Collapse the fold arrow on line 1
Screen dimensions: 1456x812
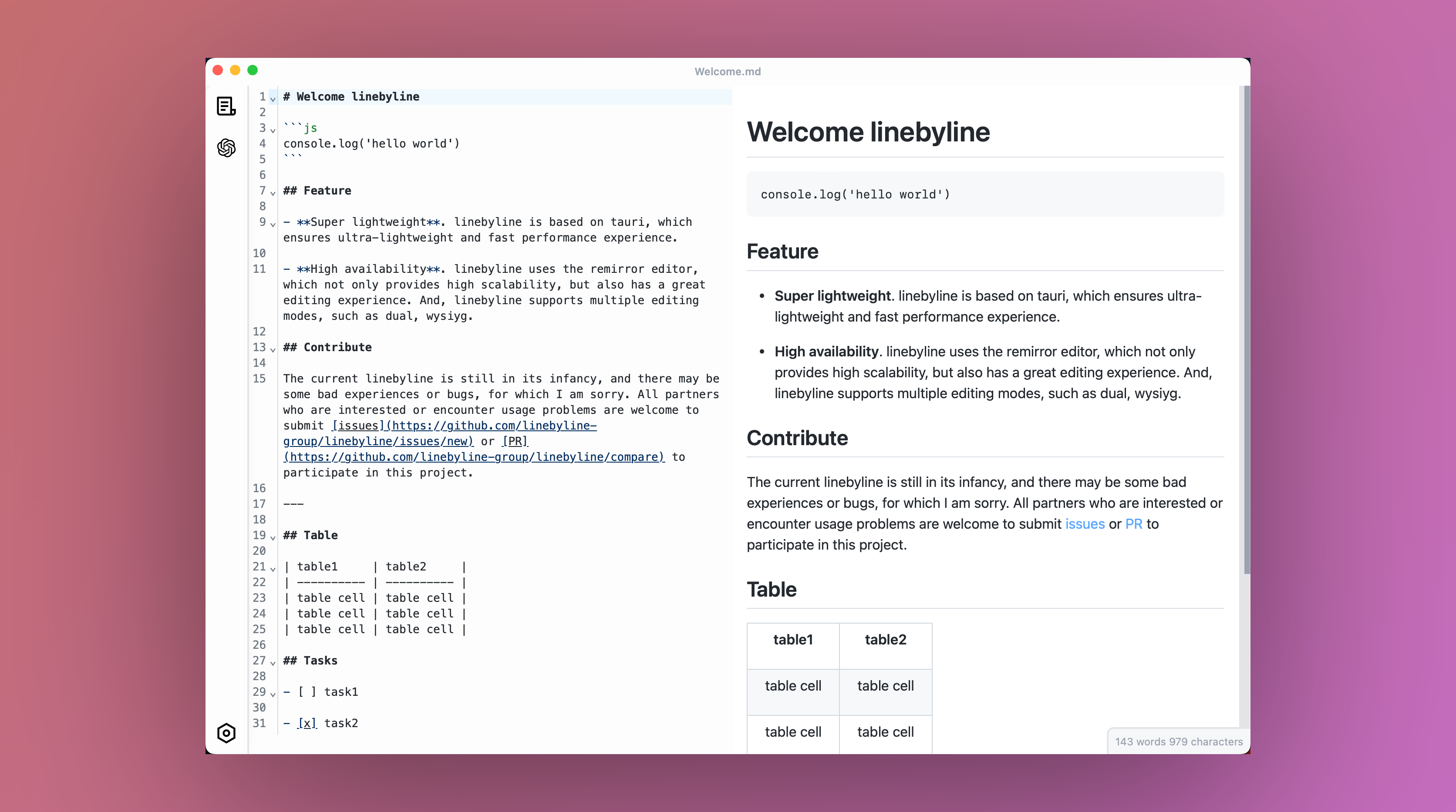tap(273, 99)
